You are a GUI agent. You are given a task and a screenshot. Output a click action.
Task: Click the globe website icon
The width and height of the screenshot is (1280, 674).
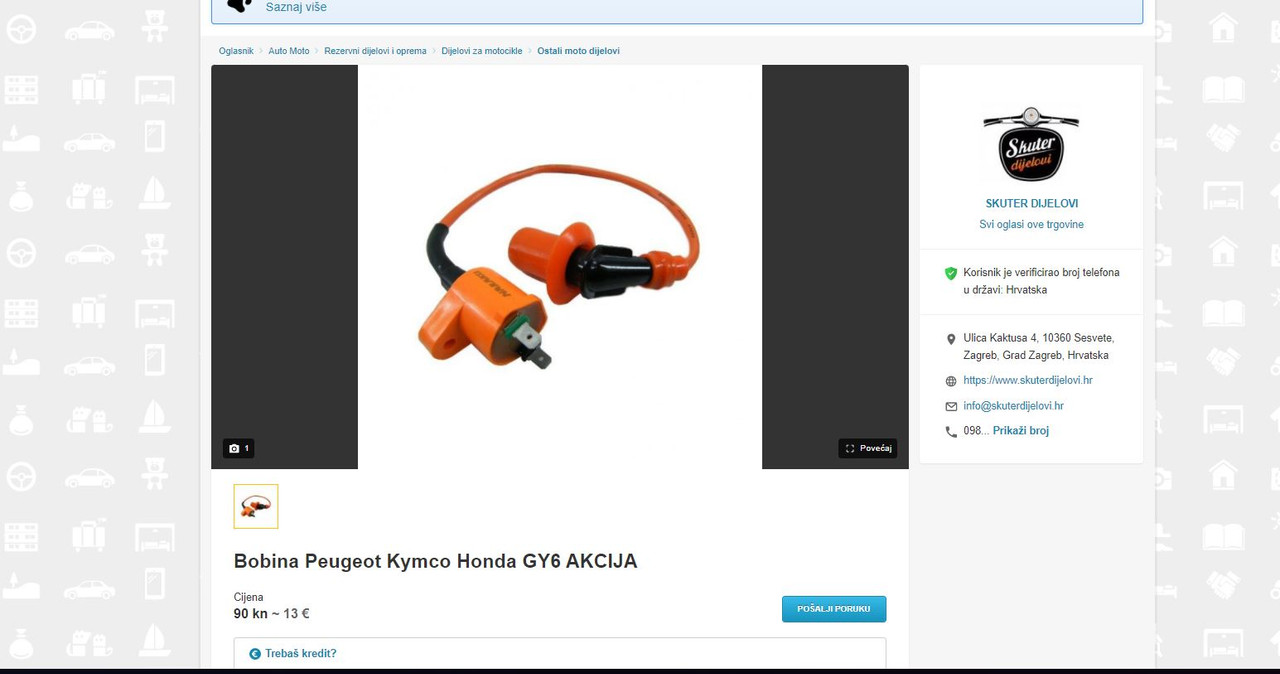pyautogui.click(x=951, y=381)
